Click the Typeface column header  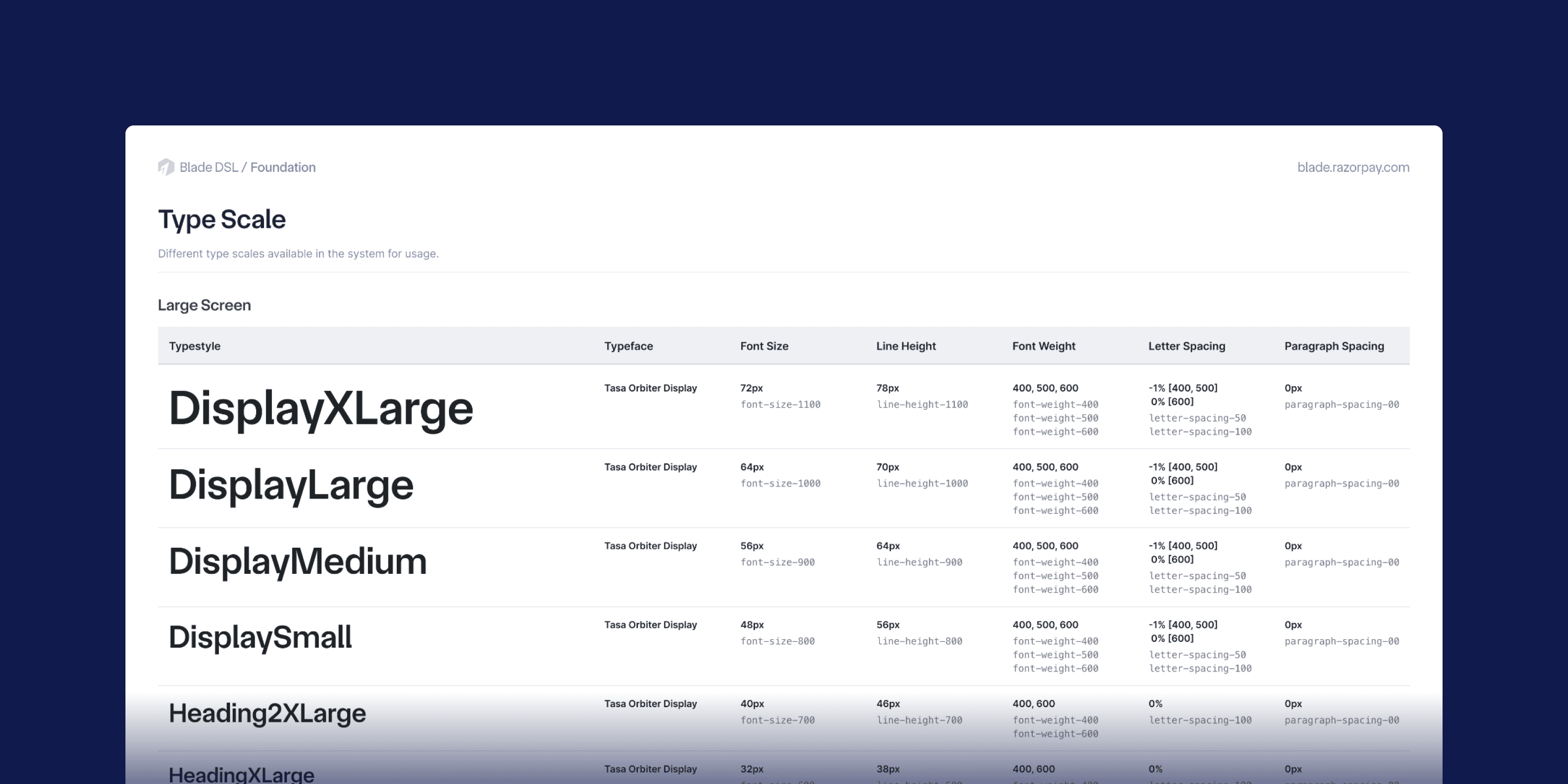pos(628,345)
